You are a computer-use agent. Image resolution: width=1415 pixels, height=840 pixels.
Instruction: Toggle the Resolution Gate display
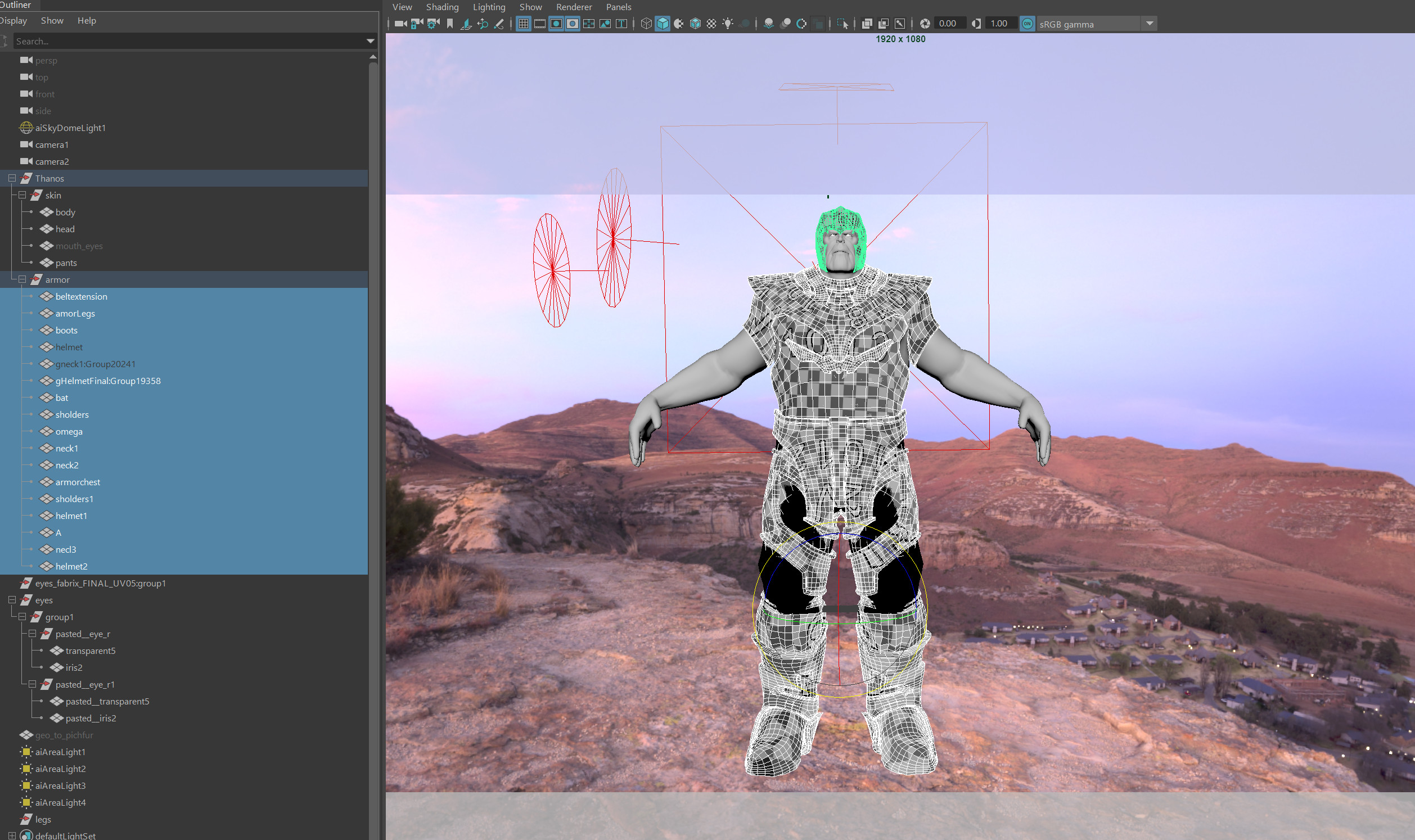click(556, 24)
